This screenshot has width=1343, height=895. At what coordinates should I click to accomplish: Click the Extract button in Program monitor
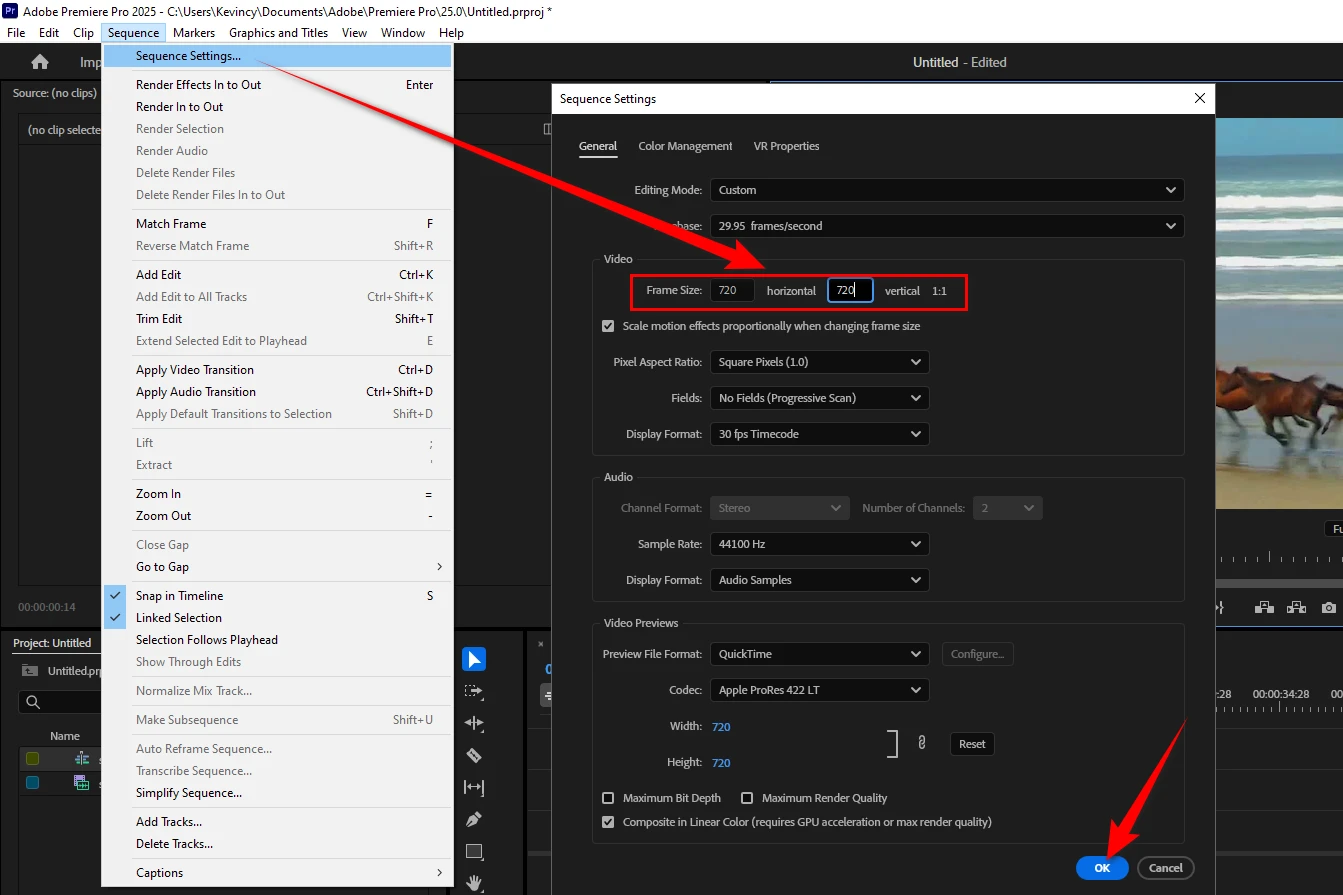1296,607
